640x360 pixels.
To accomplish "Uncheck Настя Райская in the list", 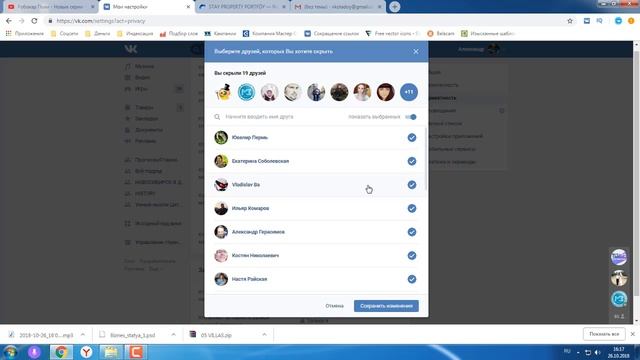I will [x=412, y=279].
